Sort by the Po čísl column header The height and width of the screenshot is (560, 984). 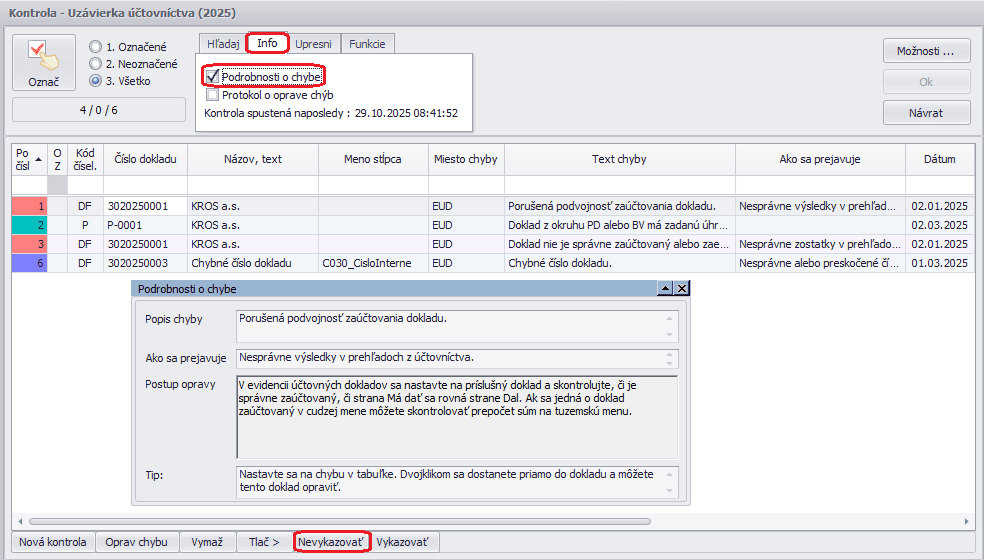coord(28,159)
